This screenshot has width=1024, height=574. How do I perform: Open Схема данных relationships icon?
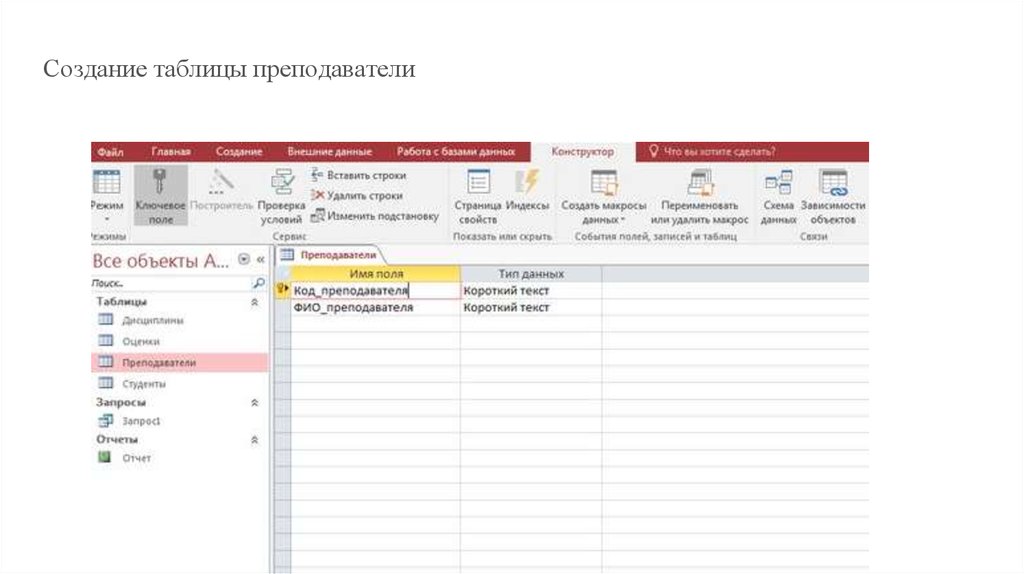(778, 182)
